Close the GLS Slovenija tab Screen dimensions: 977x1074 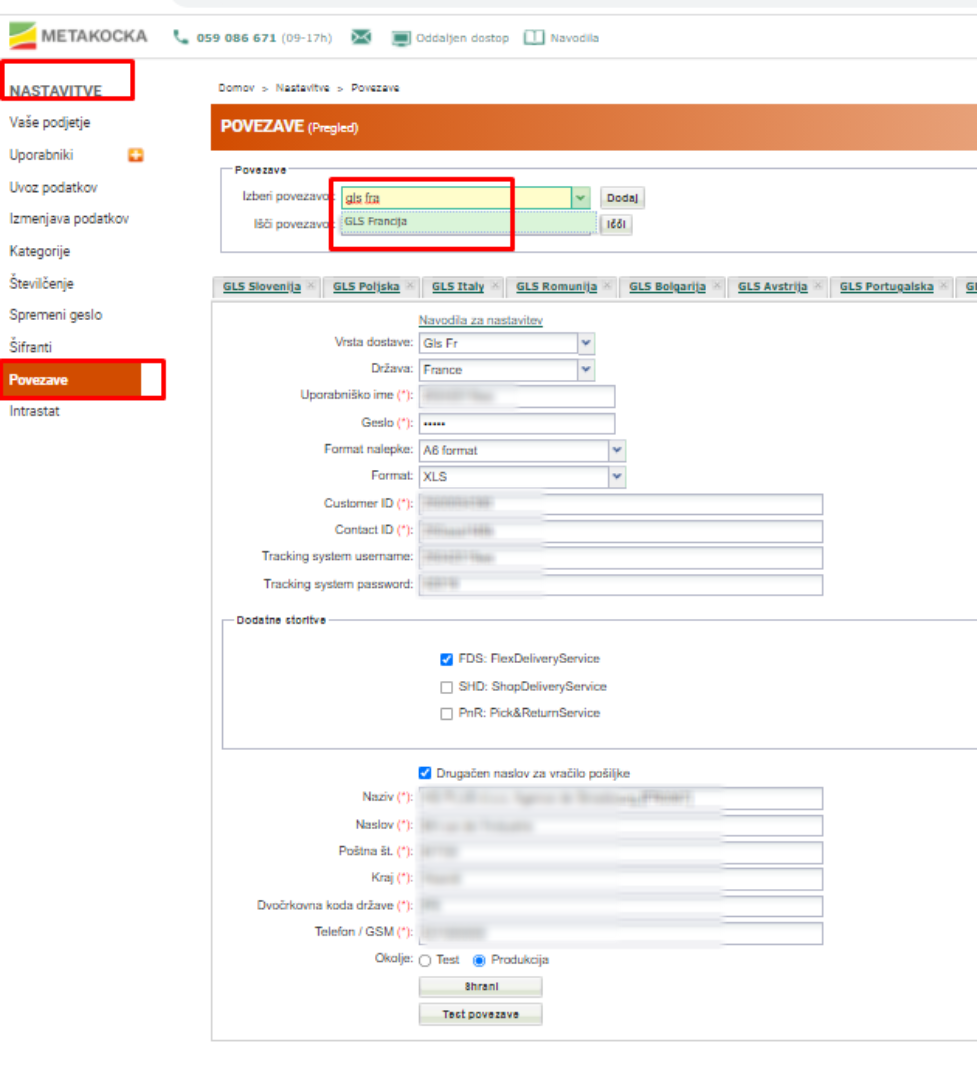311,286
